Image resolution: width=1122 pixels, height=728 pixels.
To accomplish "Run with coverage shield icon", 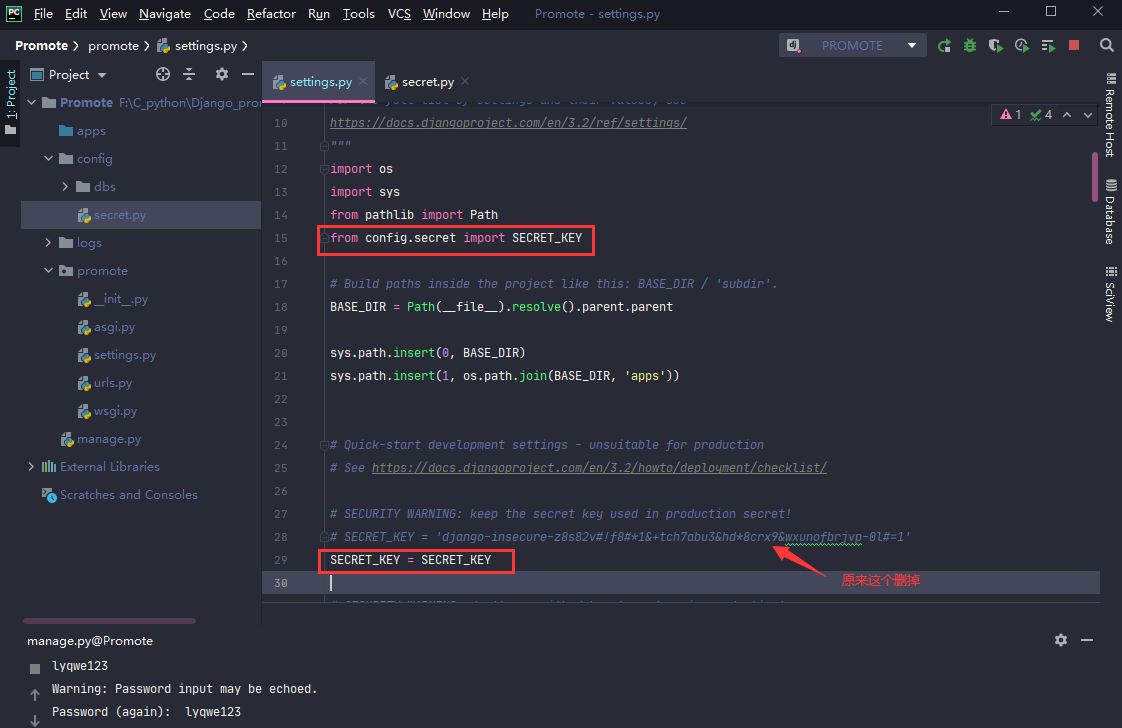I will click(x=995, y=46).
